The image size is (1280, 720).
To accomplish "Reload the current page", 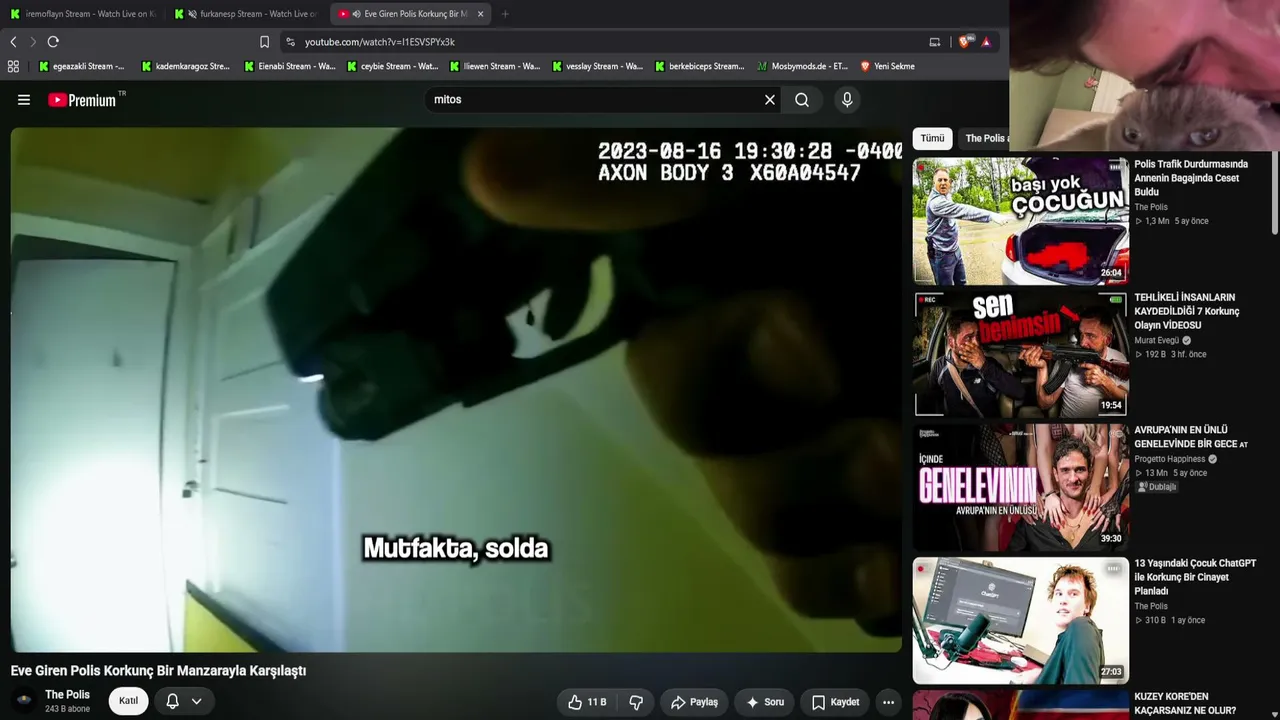I will click(x=53, y=42).
